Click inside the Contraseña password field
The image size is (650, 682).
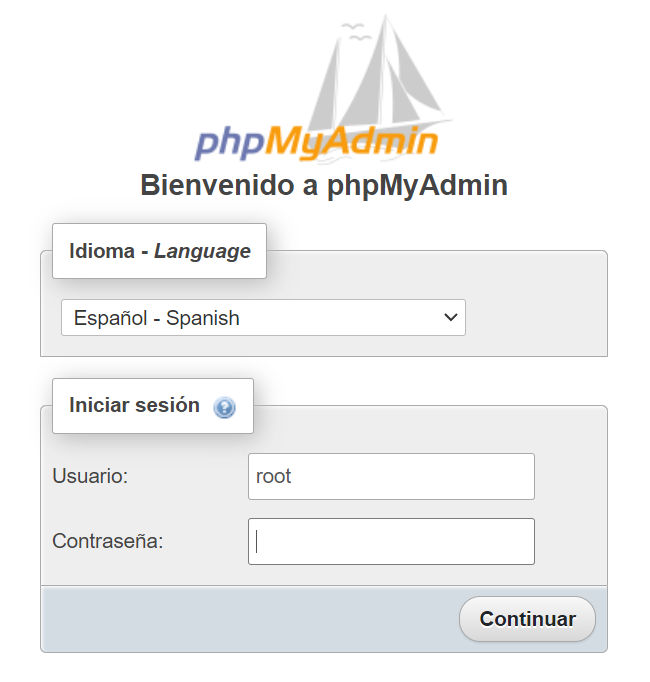(x=391, y=541)
